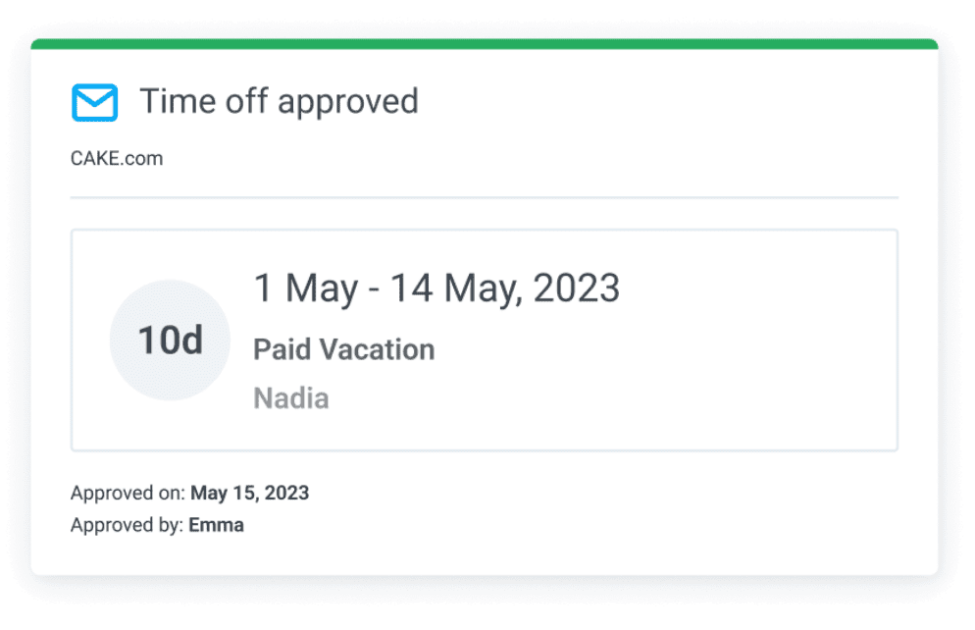Select the employee name Nadia
The height and width of the screenshot is (630, 975).
[x=291, y=399]
